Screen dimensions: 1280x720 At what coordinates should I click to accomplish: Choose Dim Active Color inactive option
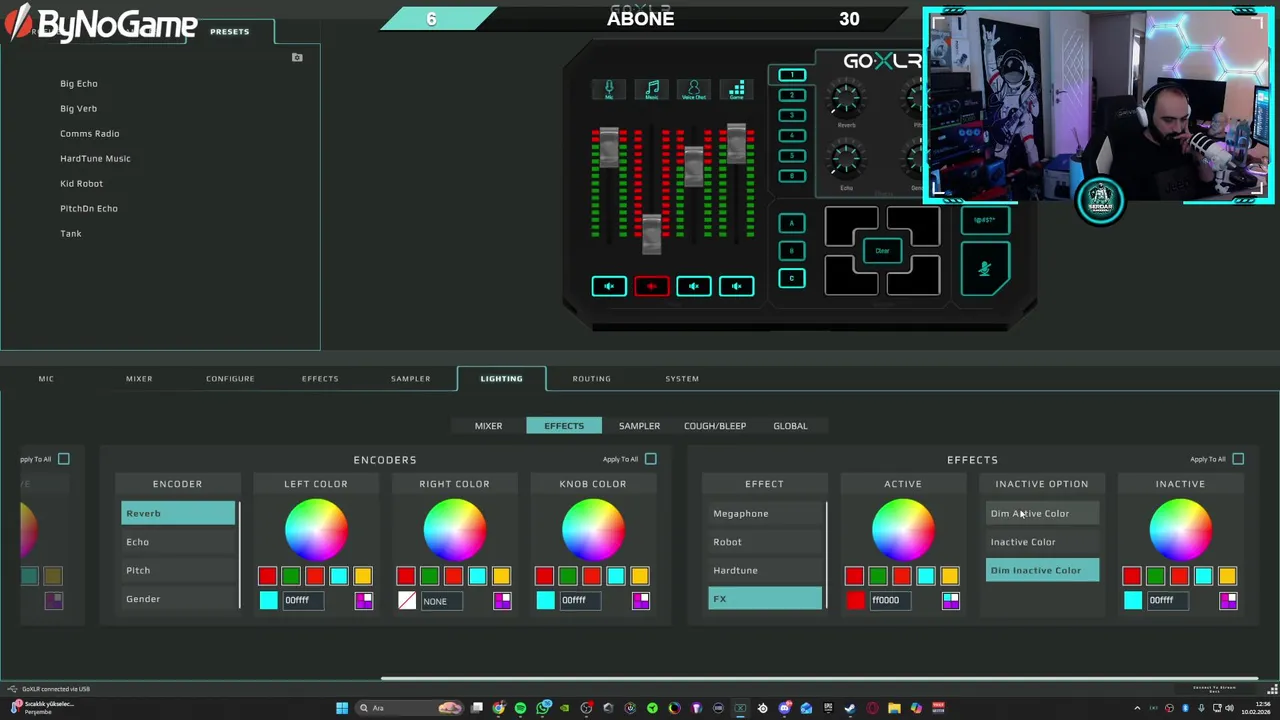click(1042, 513)
